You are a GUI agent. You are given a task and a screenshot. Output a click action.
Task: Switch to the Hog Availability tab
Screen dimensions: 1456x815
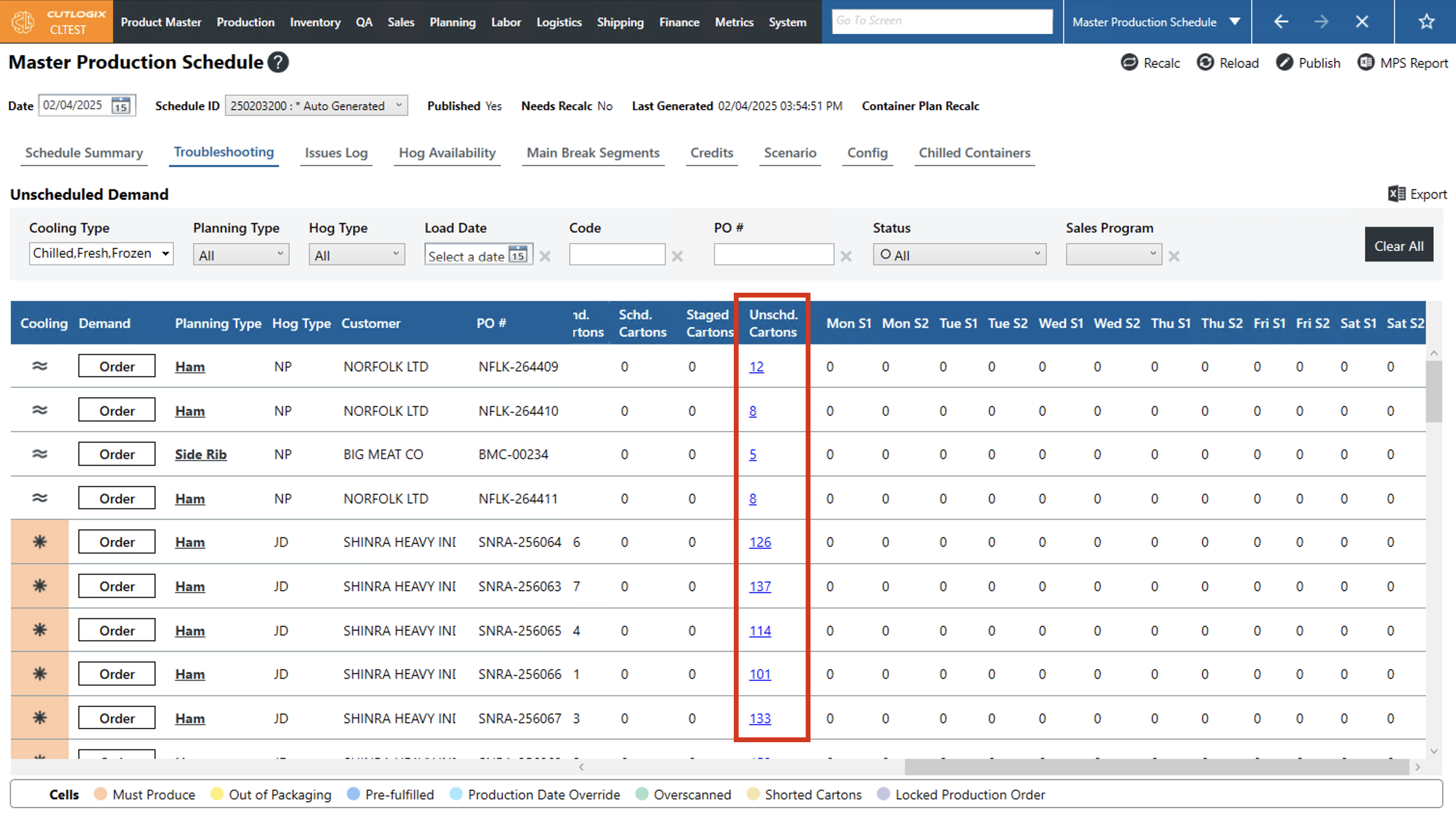tap(447, 152)
